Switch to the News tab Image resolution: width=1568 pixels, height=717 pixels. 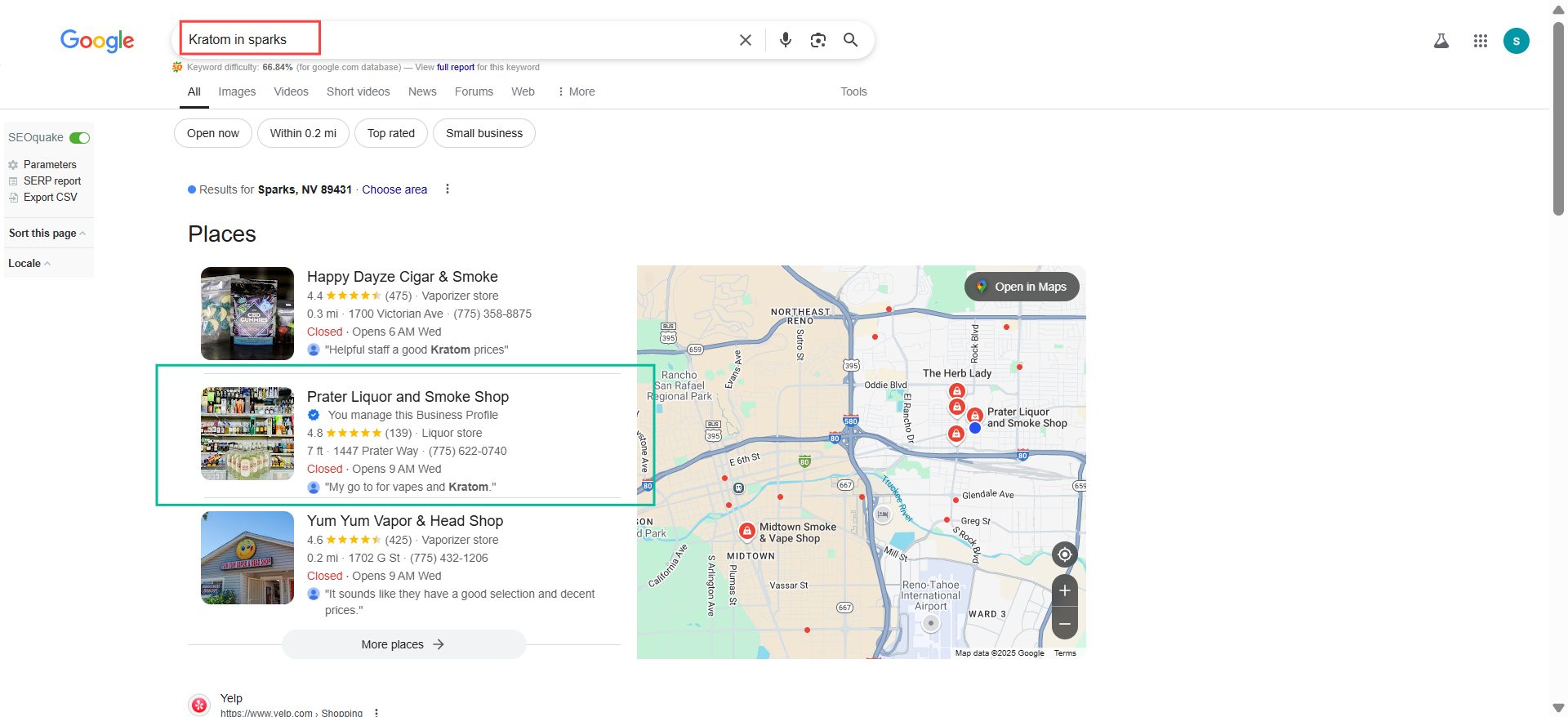pyautogui.click(x=422, y=91)
